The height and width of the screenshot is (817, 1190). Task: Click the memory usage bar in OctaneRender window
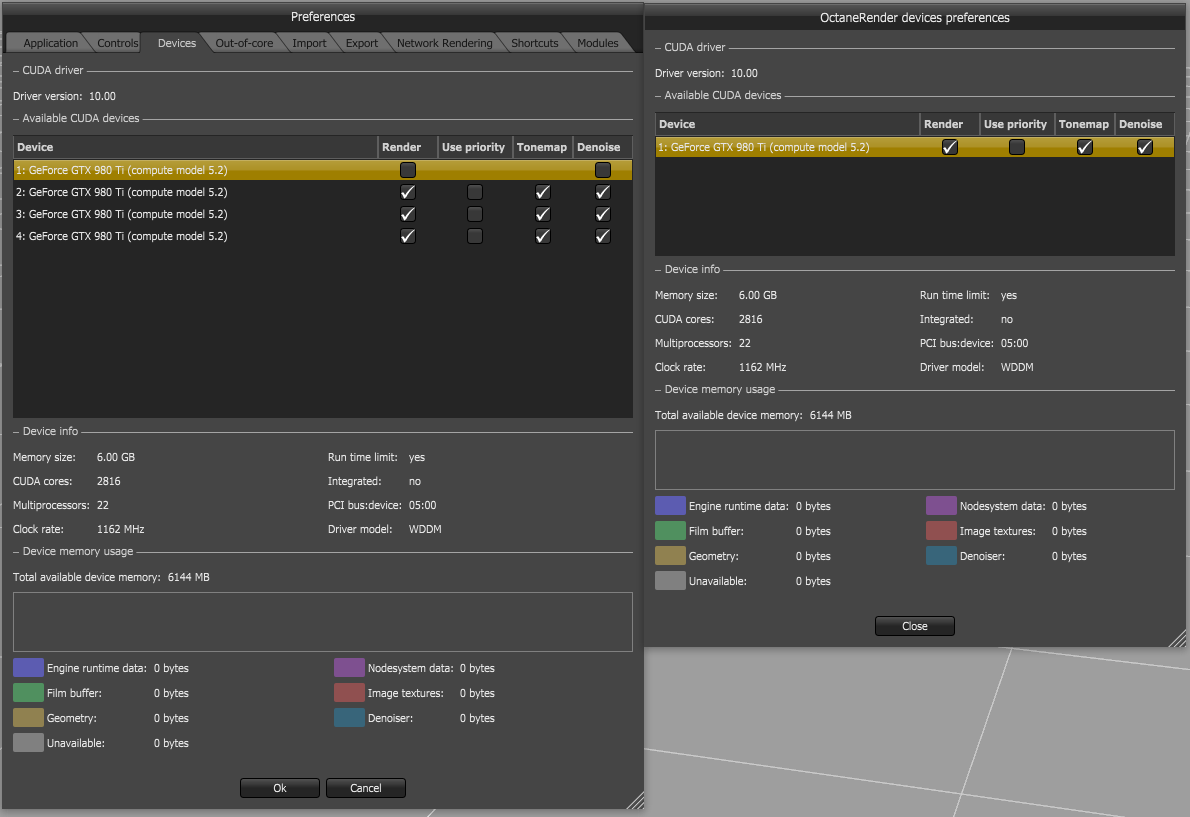(x=915, y=460)
